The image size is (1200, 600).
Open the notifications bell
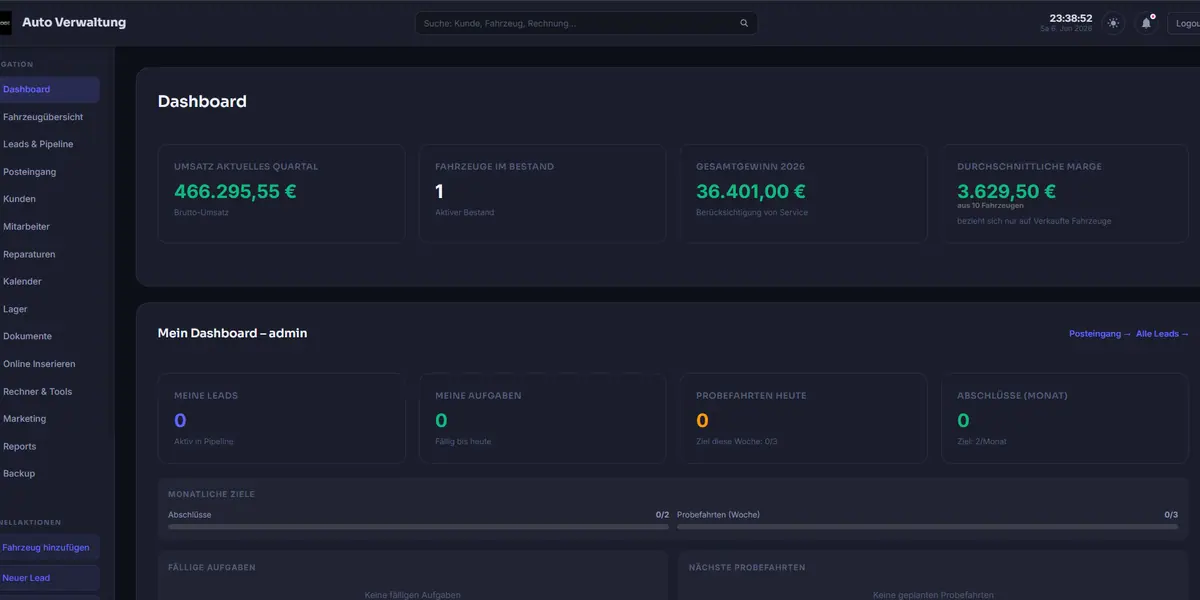point(1146,23)
